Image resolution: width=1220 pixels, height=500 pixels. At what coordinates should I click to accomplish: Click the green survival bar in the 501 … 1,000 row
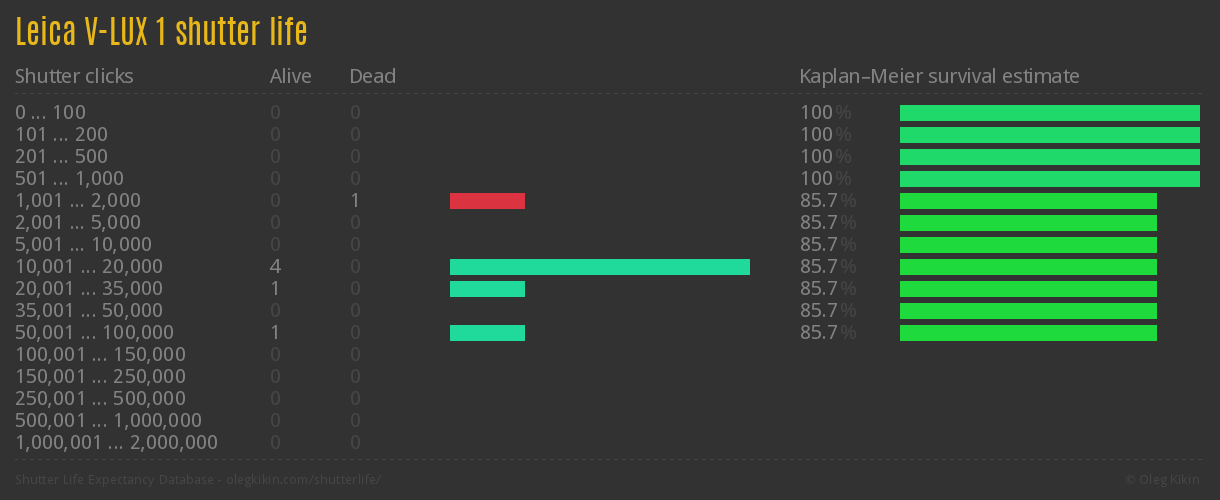click(1049, 179)
